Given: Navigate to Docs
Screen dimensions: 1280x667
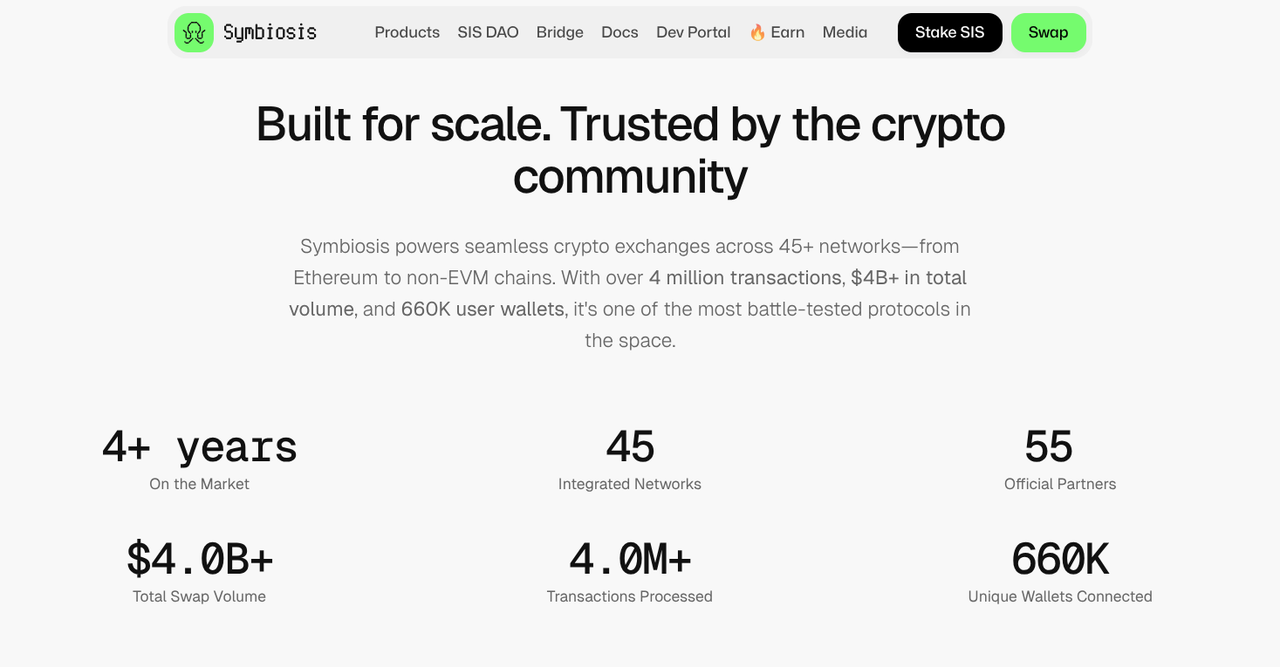Looking at the screenshot, I should (x=620, y=32).
